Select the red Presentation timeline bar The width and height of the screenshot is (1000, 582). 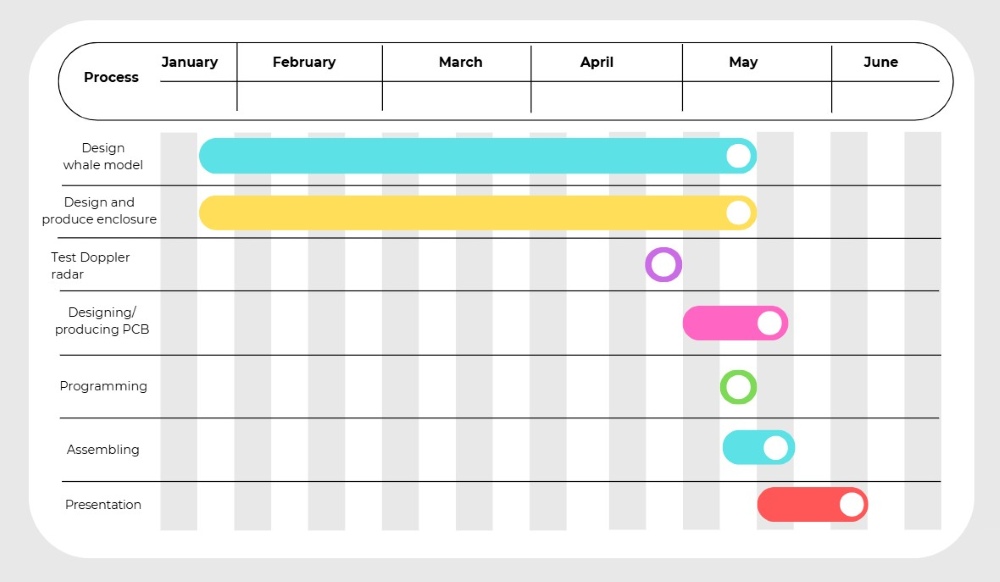pos(812,505)
